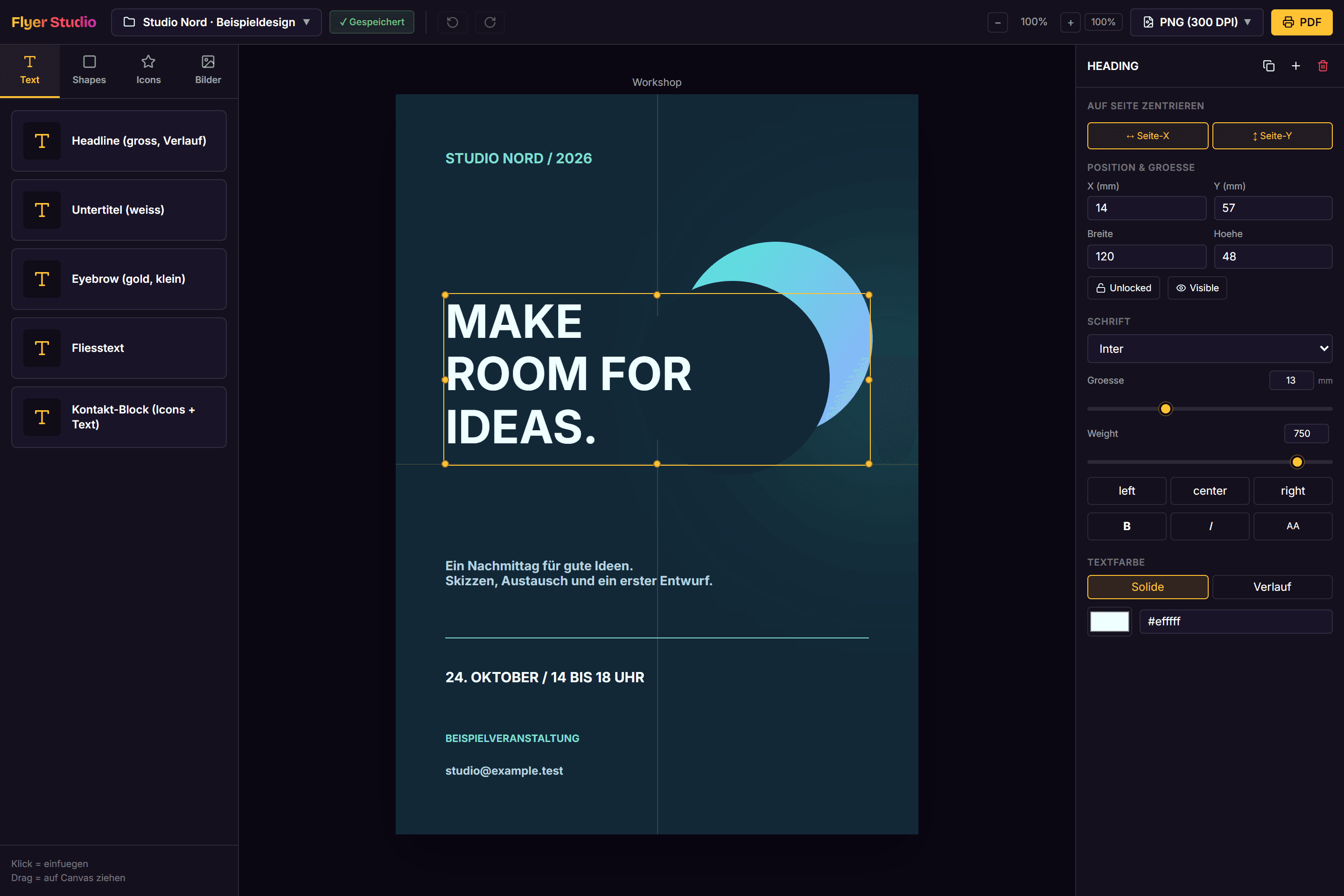This screenshot has height=896, width=1344.
Task: Open the PNG (300 DPI) export dropdown
Action: tap(1197, 22)
